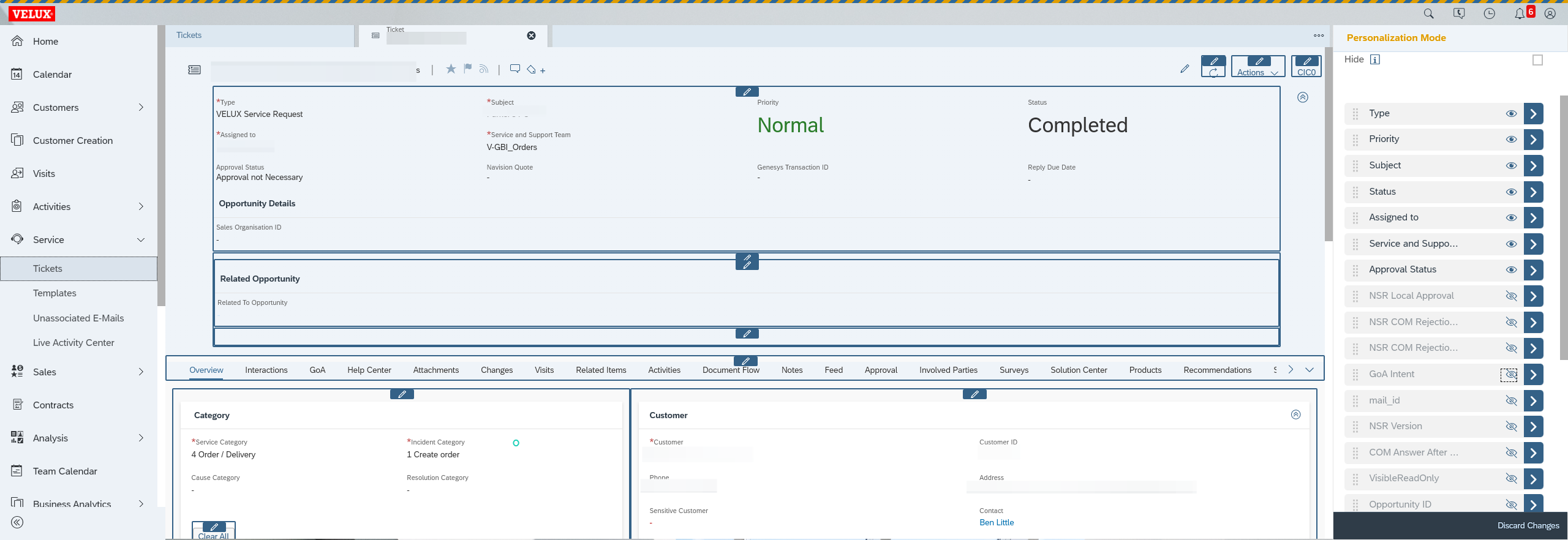Show the hidden GoA Intent field
This screenshot has width=1568, height=540.
[x=1510, y=374]
